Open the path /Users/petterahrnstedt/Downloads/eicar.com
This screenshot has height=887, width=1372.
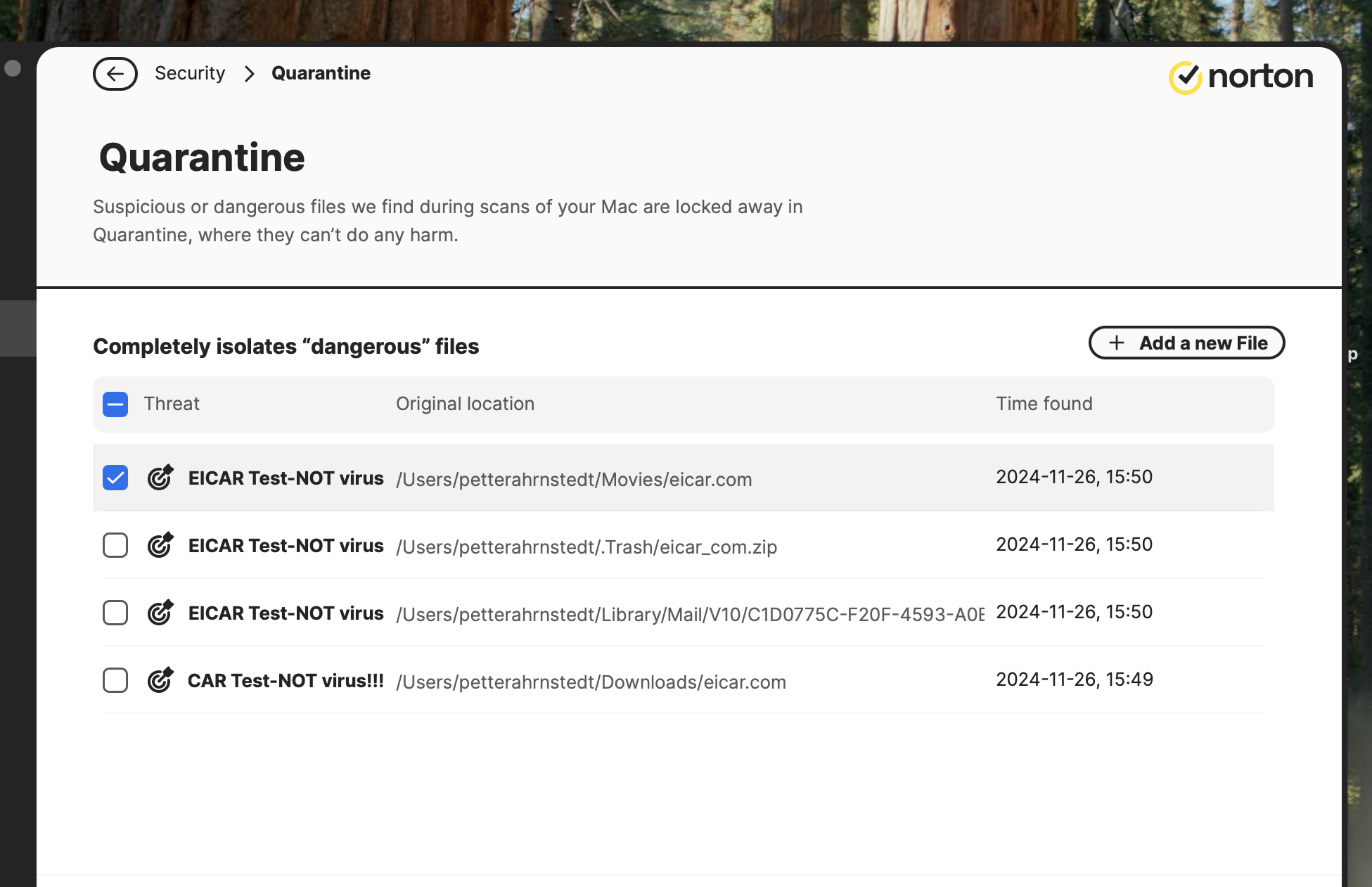coord(591,682)
